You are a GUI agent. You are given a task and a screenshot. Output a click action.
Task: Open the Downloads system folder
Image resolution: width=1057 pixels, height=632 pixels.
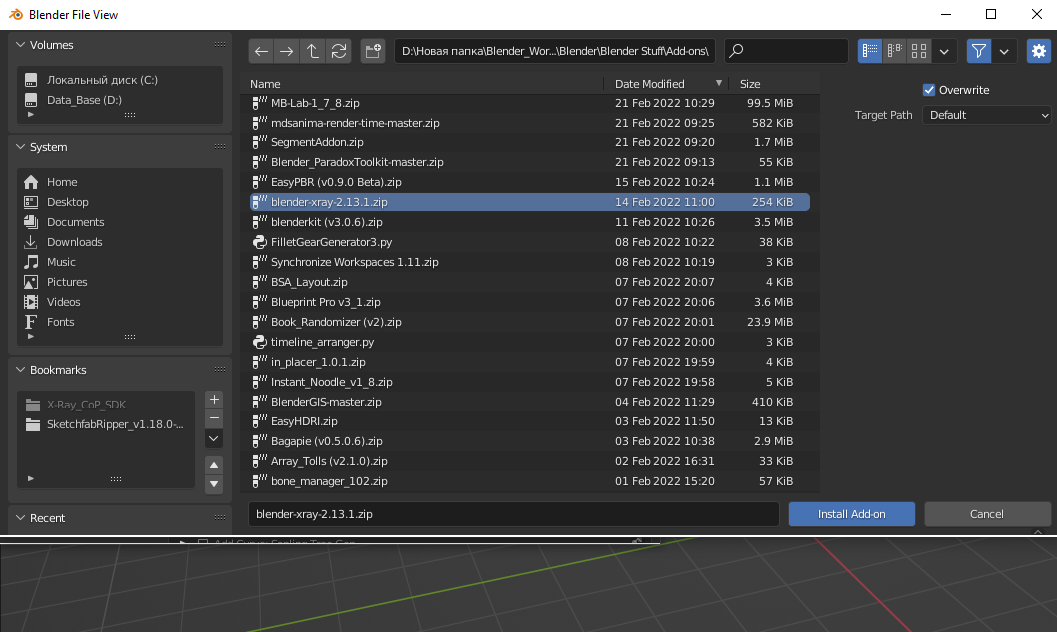[74, 242]
